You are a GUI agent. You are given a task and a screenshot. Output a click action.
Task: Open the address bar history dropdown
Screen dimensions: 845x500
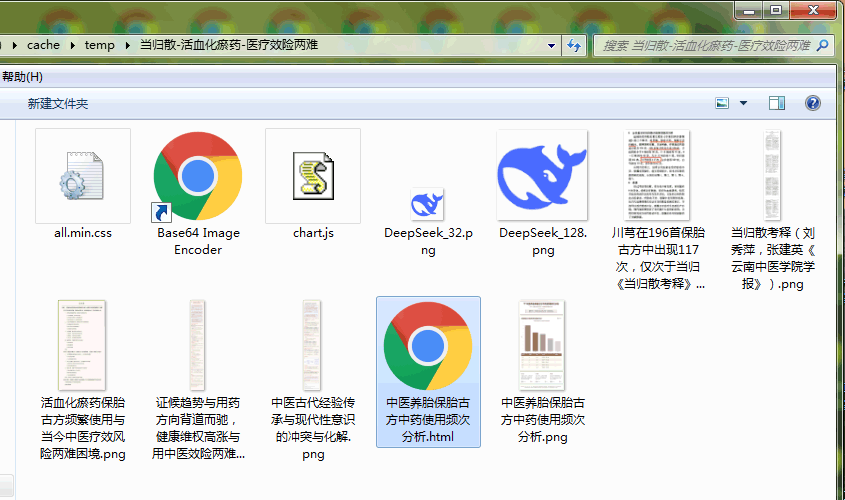[x=551, y=46]
